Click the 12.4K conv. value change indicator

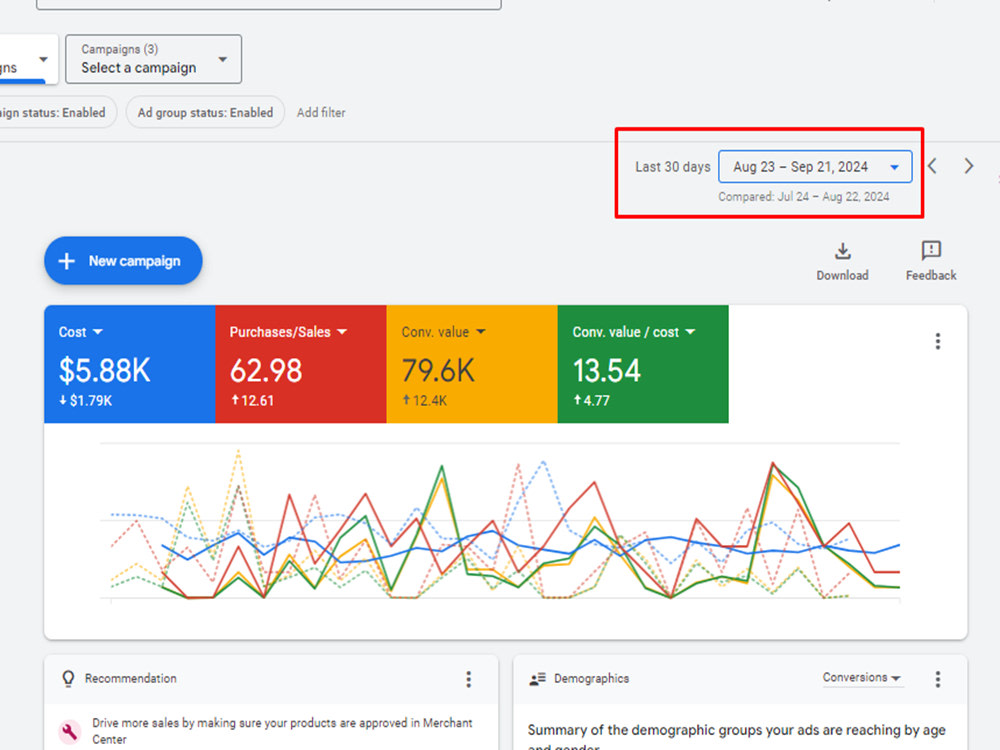(x=424, y=401)
